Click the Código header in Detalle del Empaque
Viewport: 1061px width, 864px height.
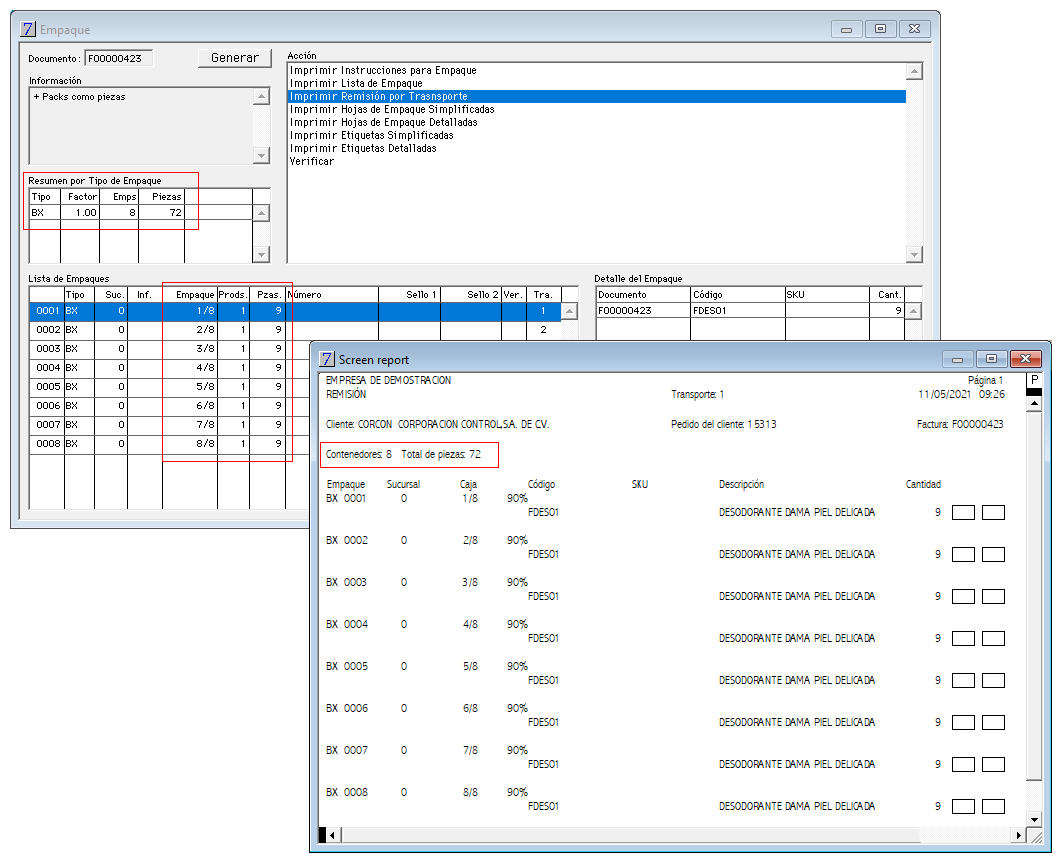click(738, 295)
